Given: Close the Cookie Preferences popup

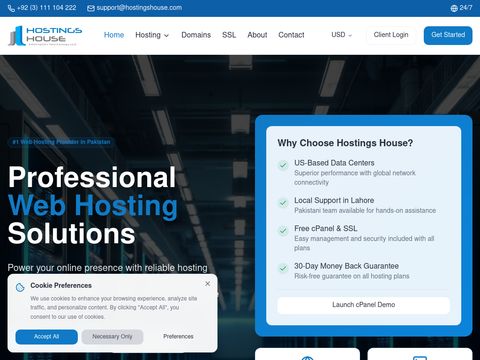Looking at the screenshot, I should click(208, 284).
